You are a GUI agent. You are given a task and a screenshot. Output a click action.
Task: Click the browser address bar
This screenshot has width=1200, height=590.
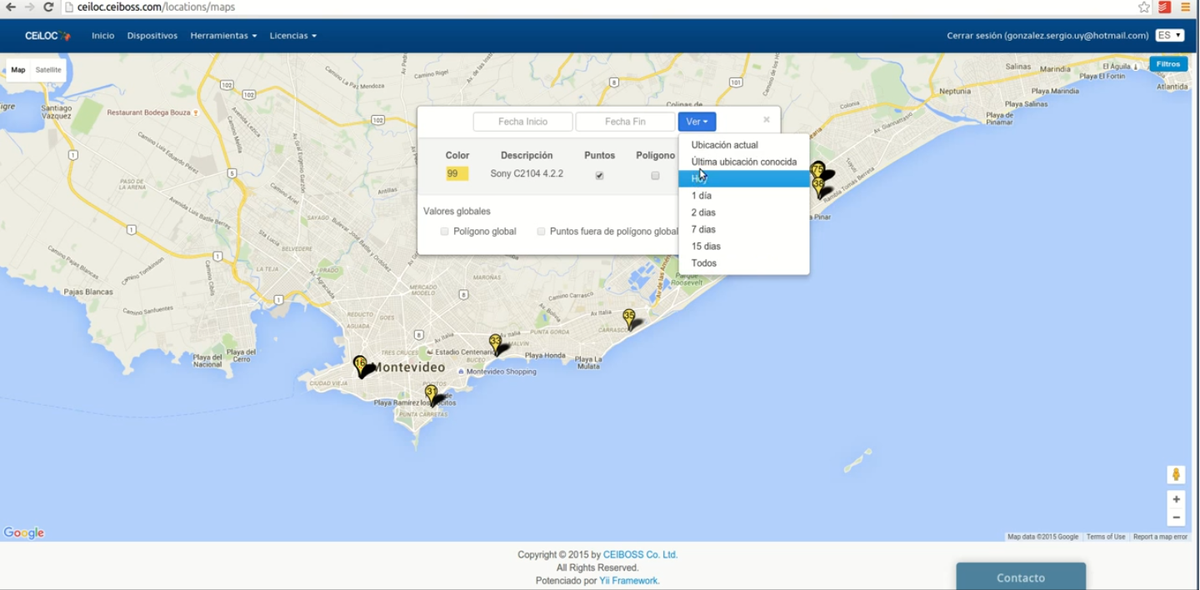(x=600, y=7)
